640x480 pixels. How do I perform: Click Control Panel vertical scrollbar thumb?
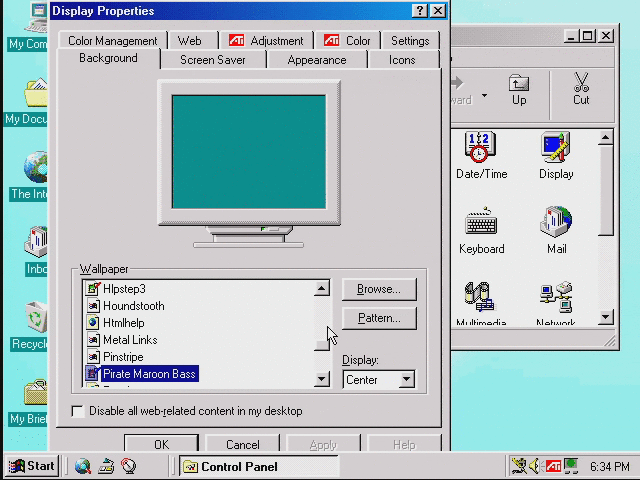(606, 191)
